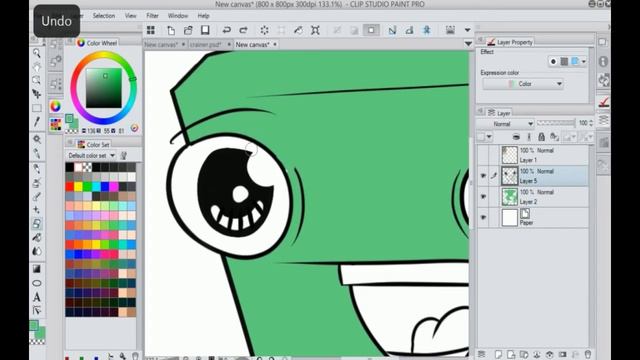Click the layer opacity slider
Viewport: 640px width, 360px height.
(x=556, y=123)
